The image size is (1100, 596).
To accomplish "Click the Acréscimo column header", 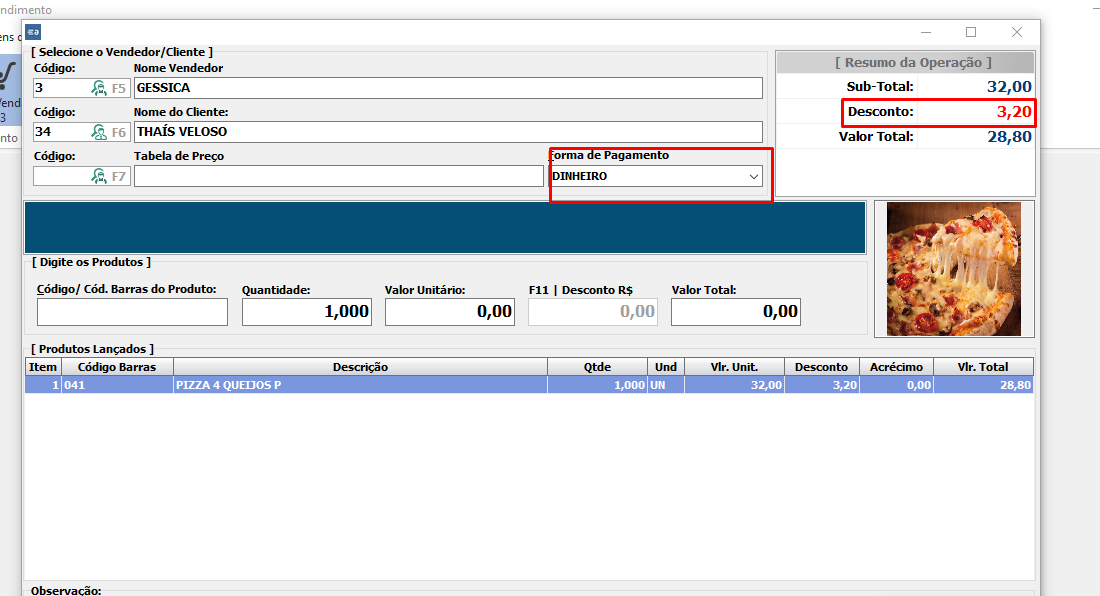I will click(x=896, y=367).
